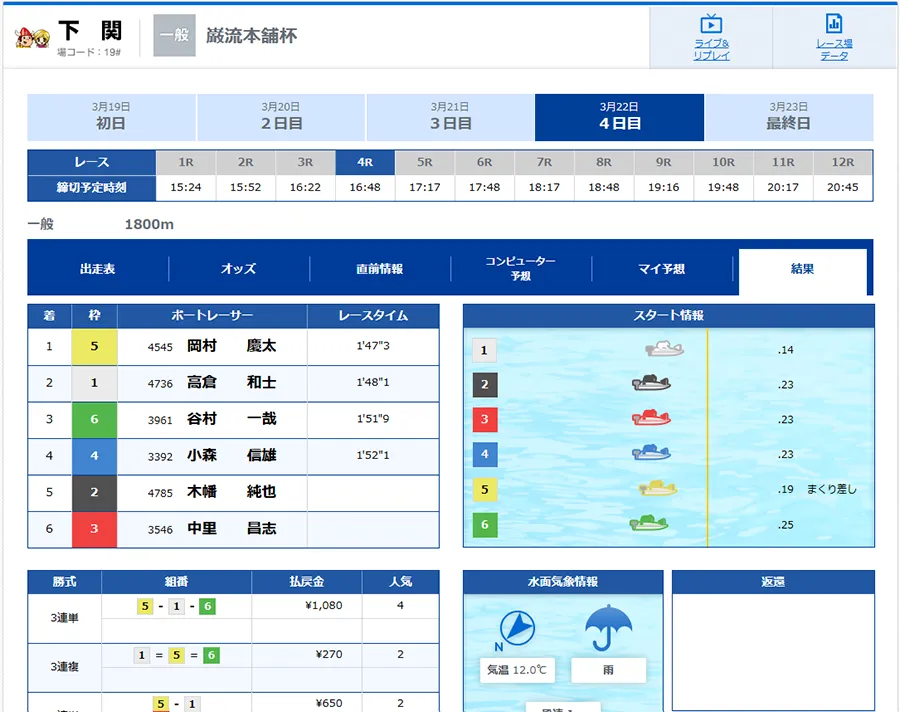Click the ライブ&リプレイ TV icon
Viewport: 900px width, 712px height.
[x=711, y=25]
